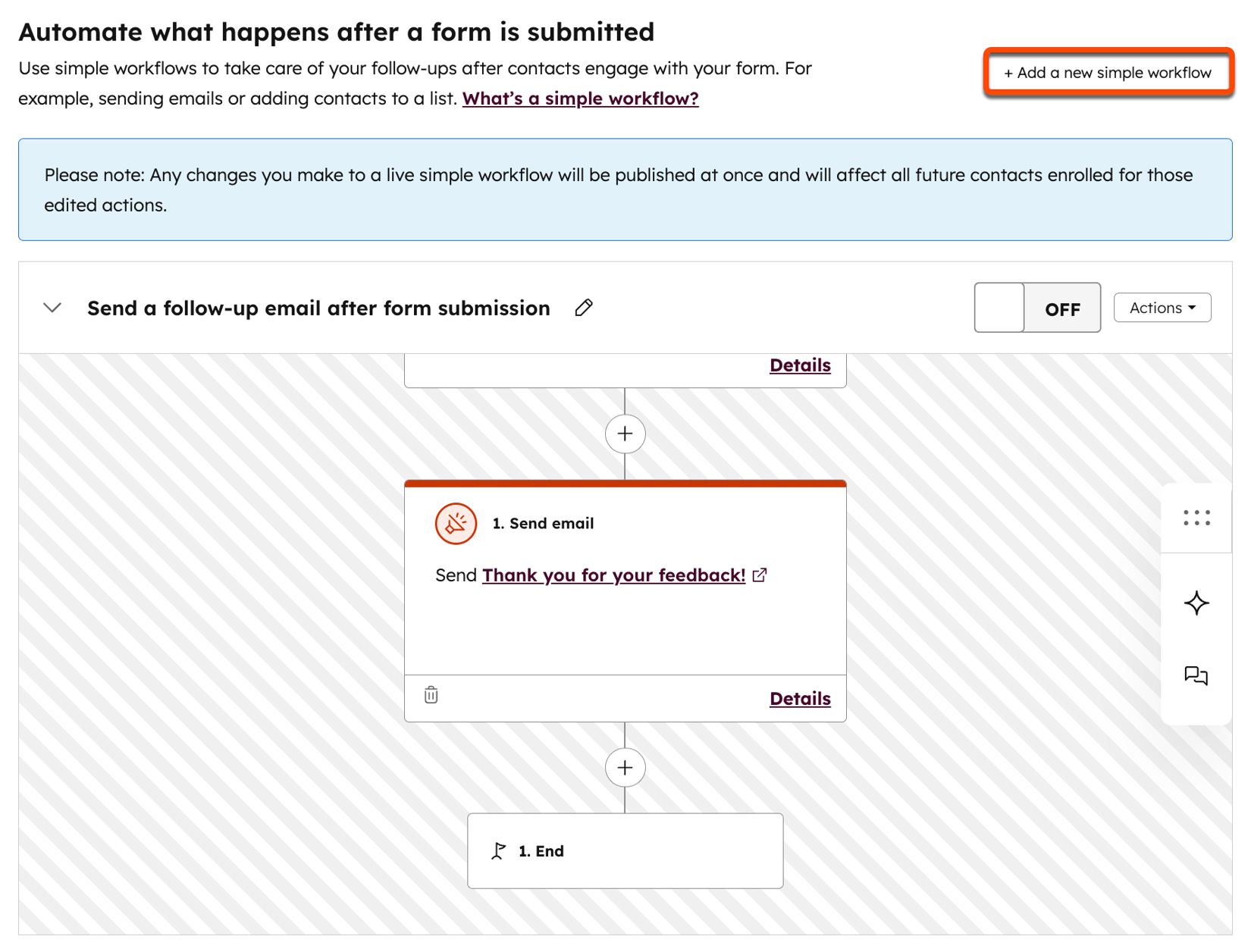The image size is (1251, 952).
Task: Click the flag icon on End step
Action: pos(498,851)
